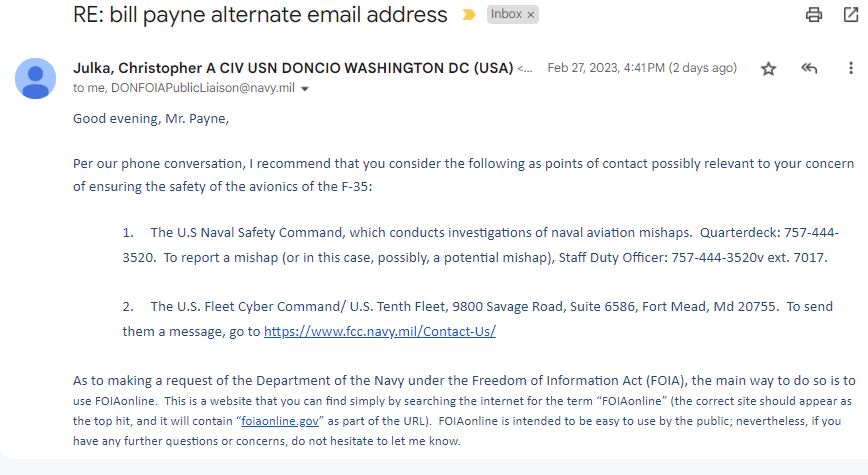Open the three-dot more options menu
Image resolution: width=868 pixels, height=475 pixels.
(850, 68)
